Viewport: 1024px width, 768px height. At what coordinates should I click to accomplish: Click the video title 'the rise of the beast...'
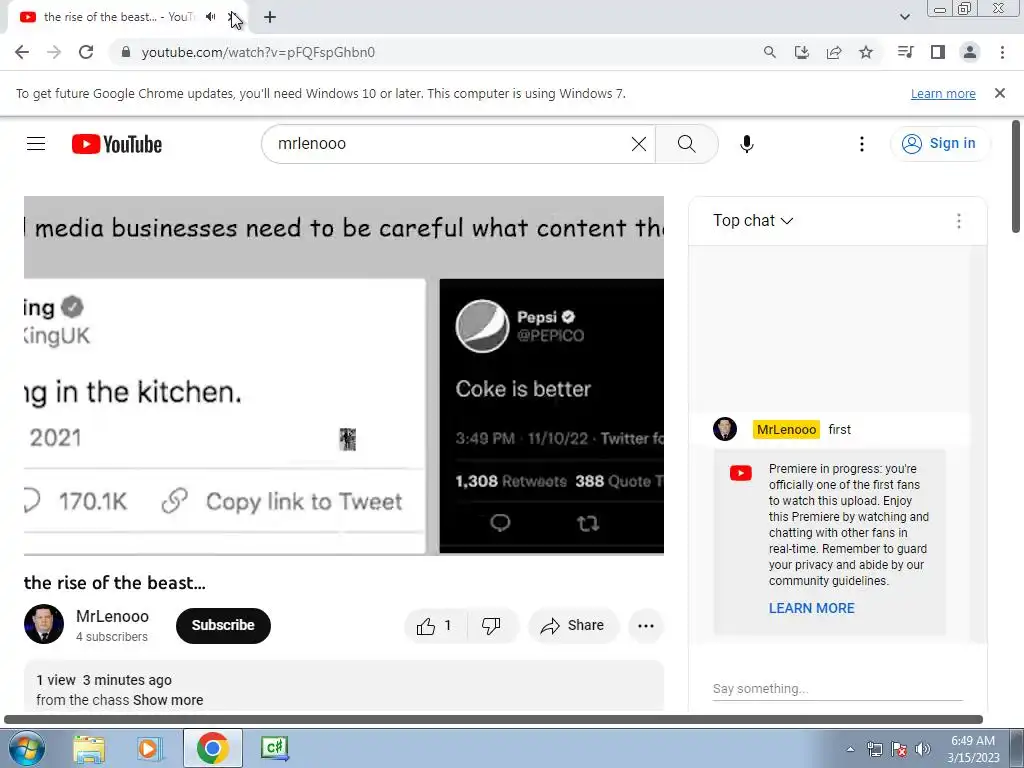115,583
